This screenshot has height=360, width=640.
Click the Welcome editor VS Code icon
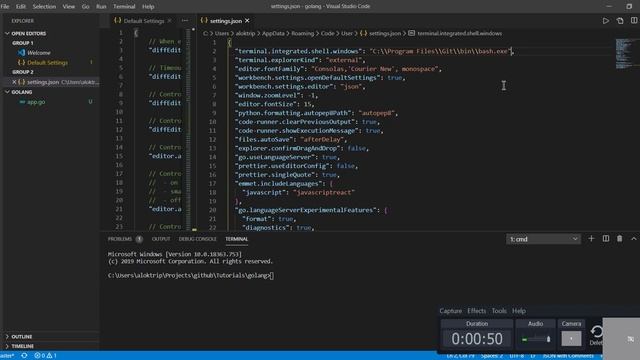21,53
